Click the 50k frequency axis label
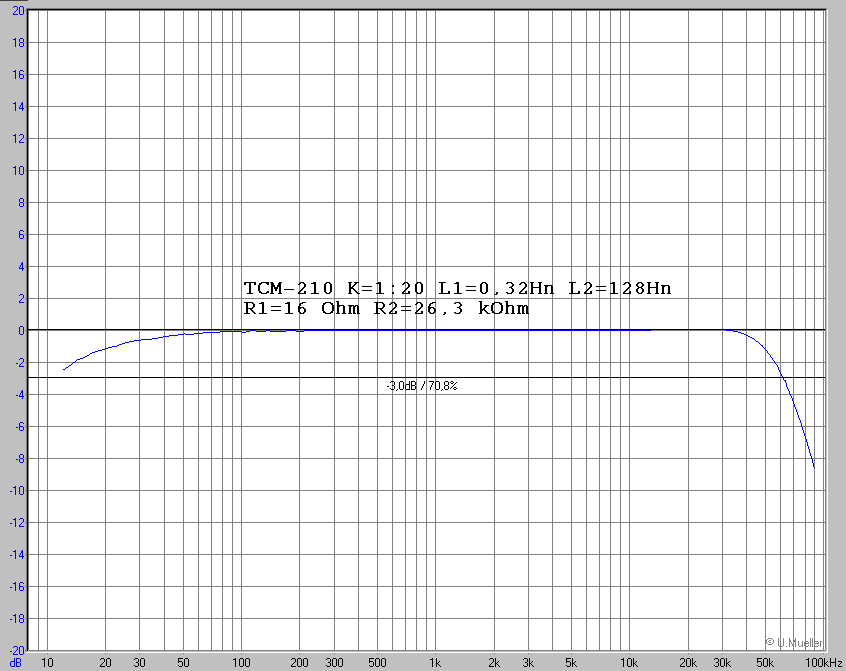846x671 pixels. tap(765, 662)
